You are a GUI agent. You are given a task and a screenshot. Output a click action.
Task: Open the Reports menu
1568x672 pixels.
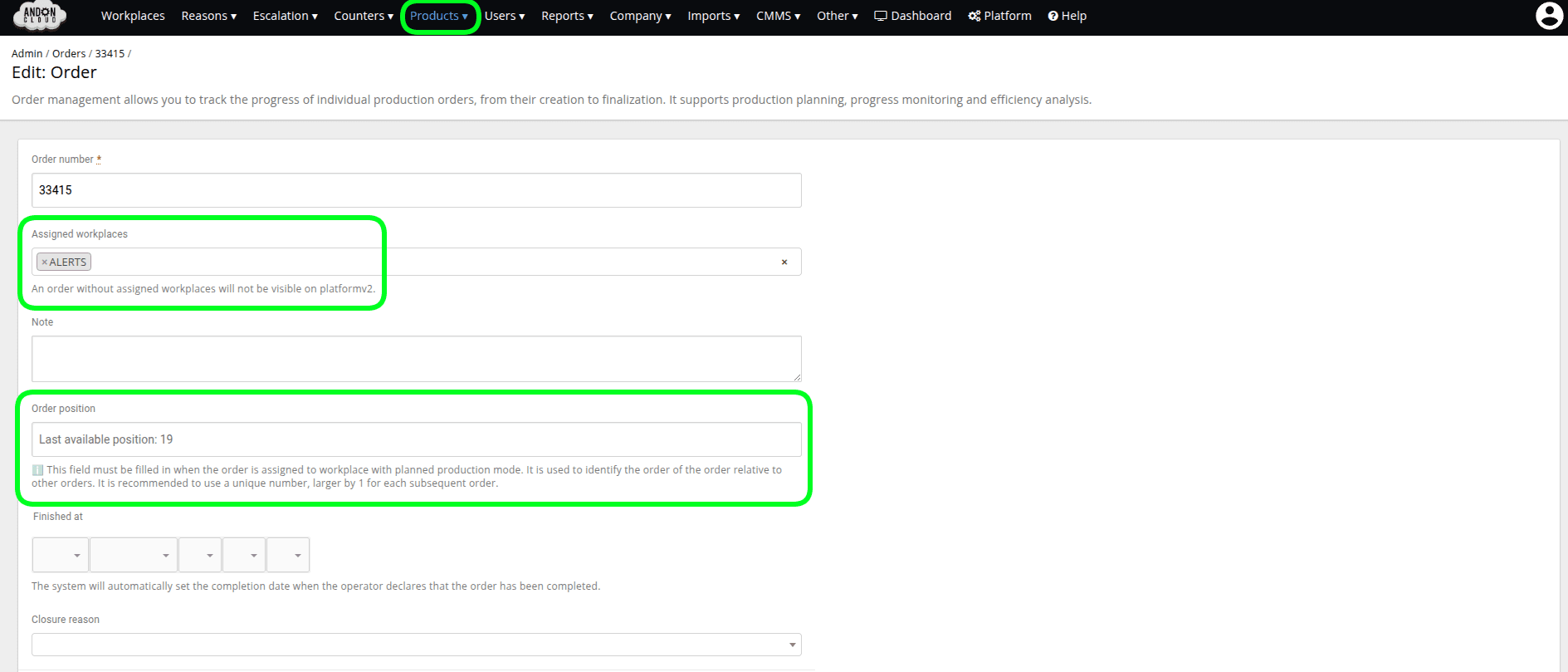coord(567,16)
